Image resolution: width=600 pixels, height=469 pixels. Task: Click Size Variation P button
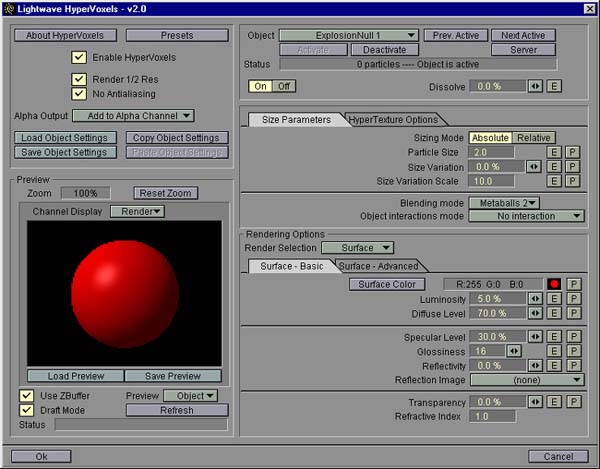tap(572, 167)
